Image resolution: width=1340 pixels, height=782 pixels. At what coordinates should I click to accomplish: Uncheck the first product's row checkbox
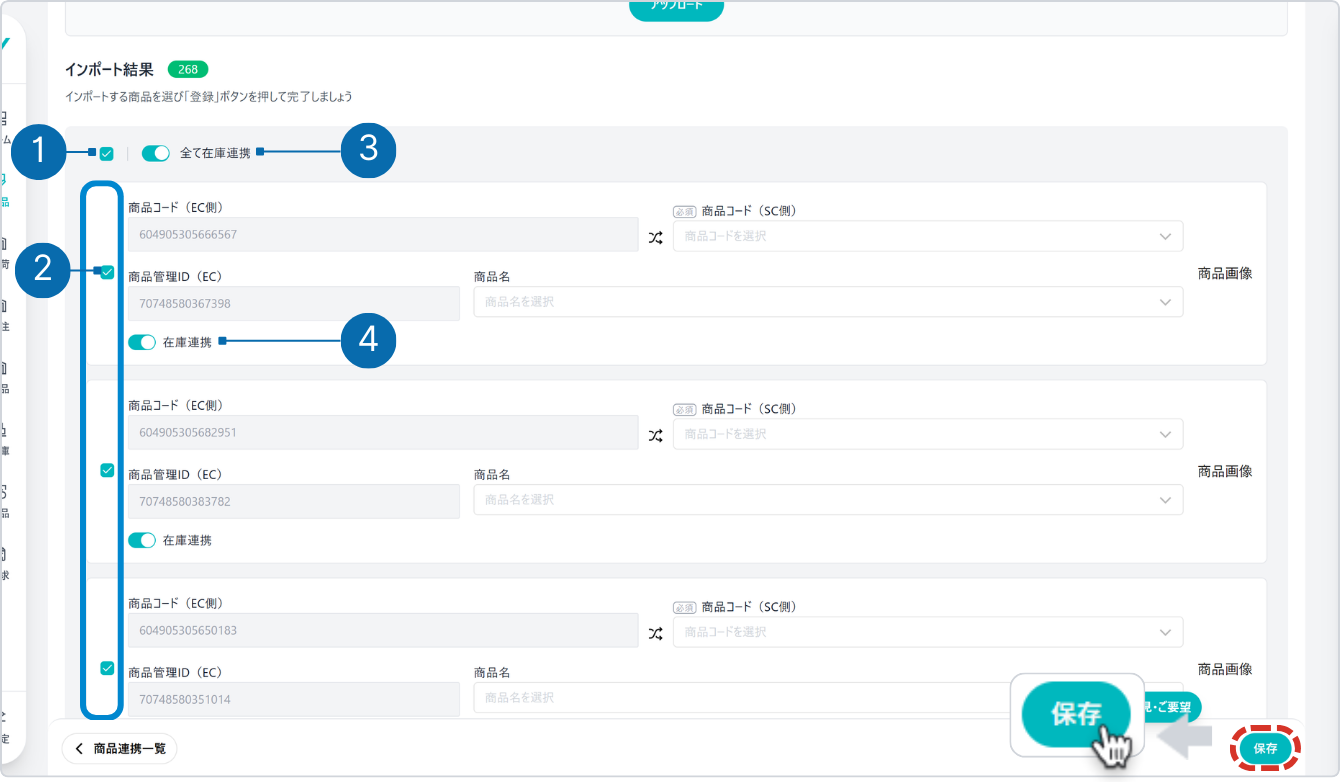[107, 272]
